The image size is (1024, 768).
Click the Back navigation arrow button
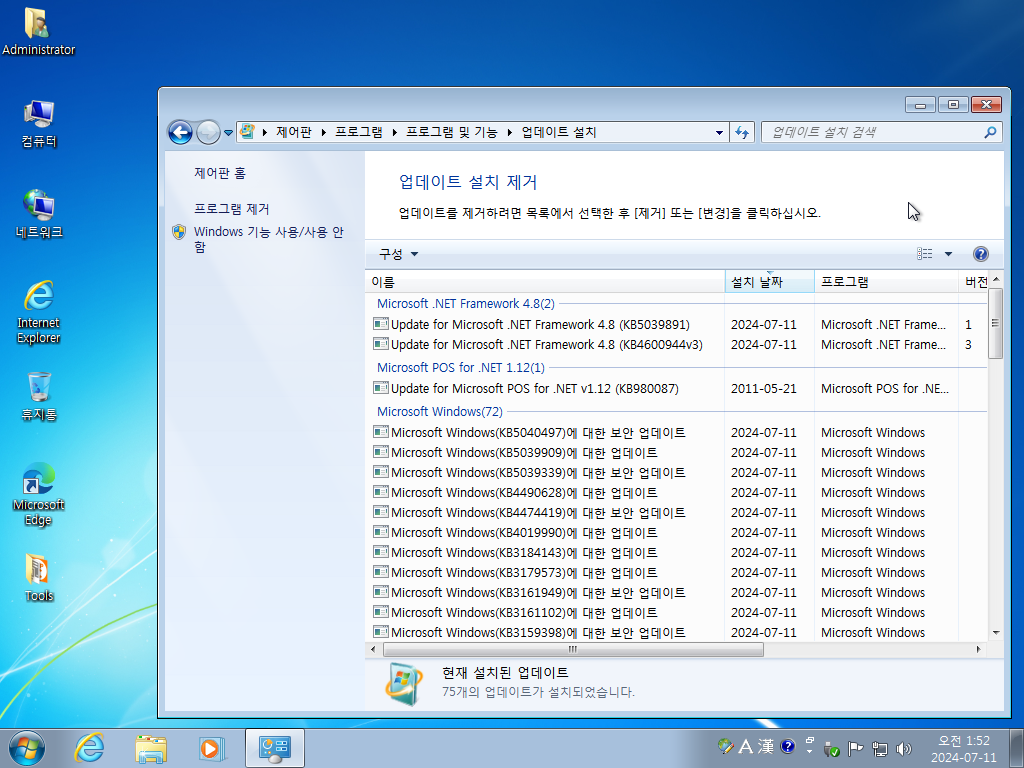tap(180, 133)
